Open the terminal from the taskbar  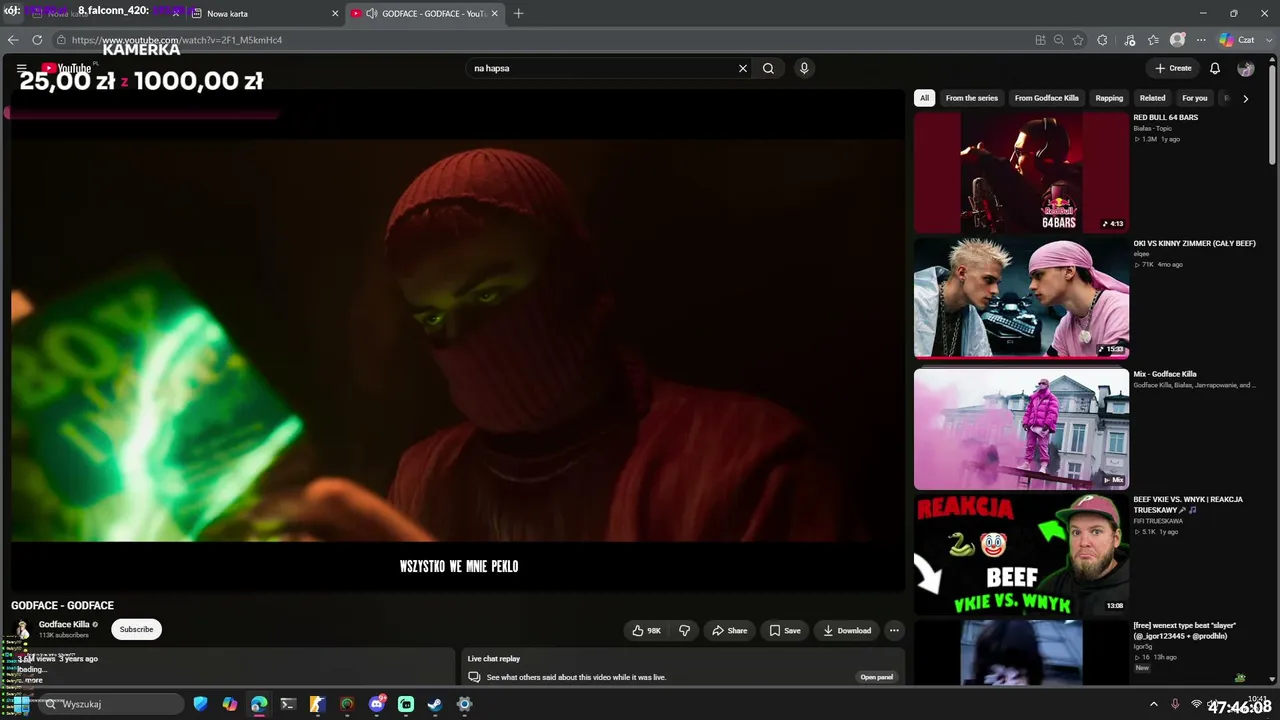[x=288, y=704]
